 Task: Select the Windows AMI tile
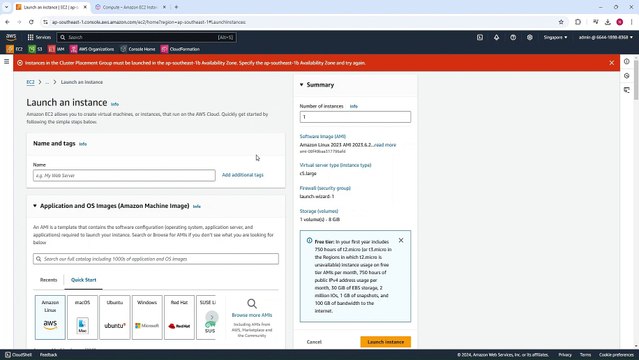(147, 317)
